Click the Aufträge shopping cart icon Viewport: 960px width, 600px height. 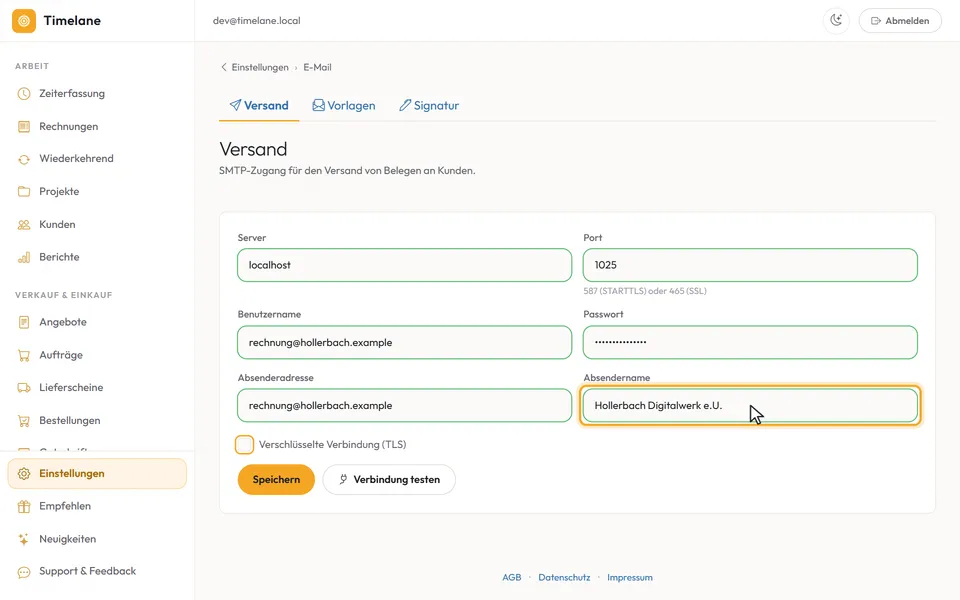tap(24, 355)
